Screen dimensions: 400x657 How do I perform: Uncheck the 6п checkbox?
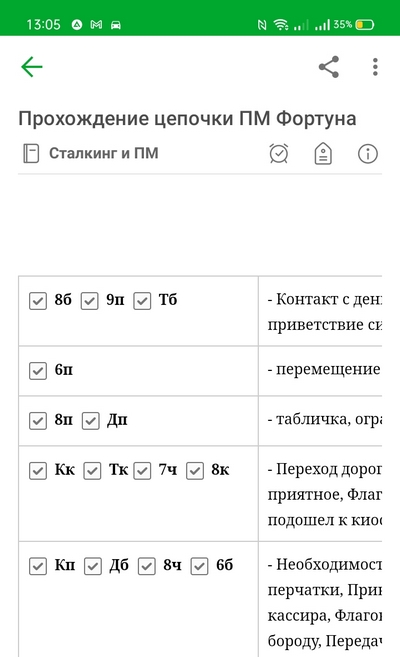tap(38, 371)
